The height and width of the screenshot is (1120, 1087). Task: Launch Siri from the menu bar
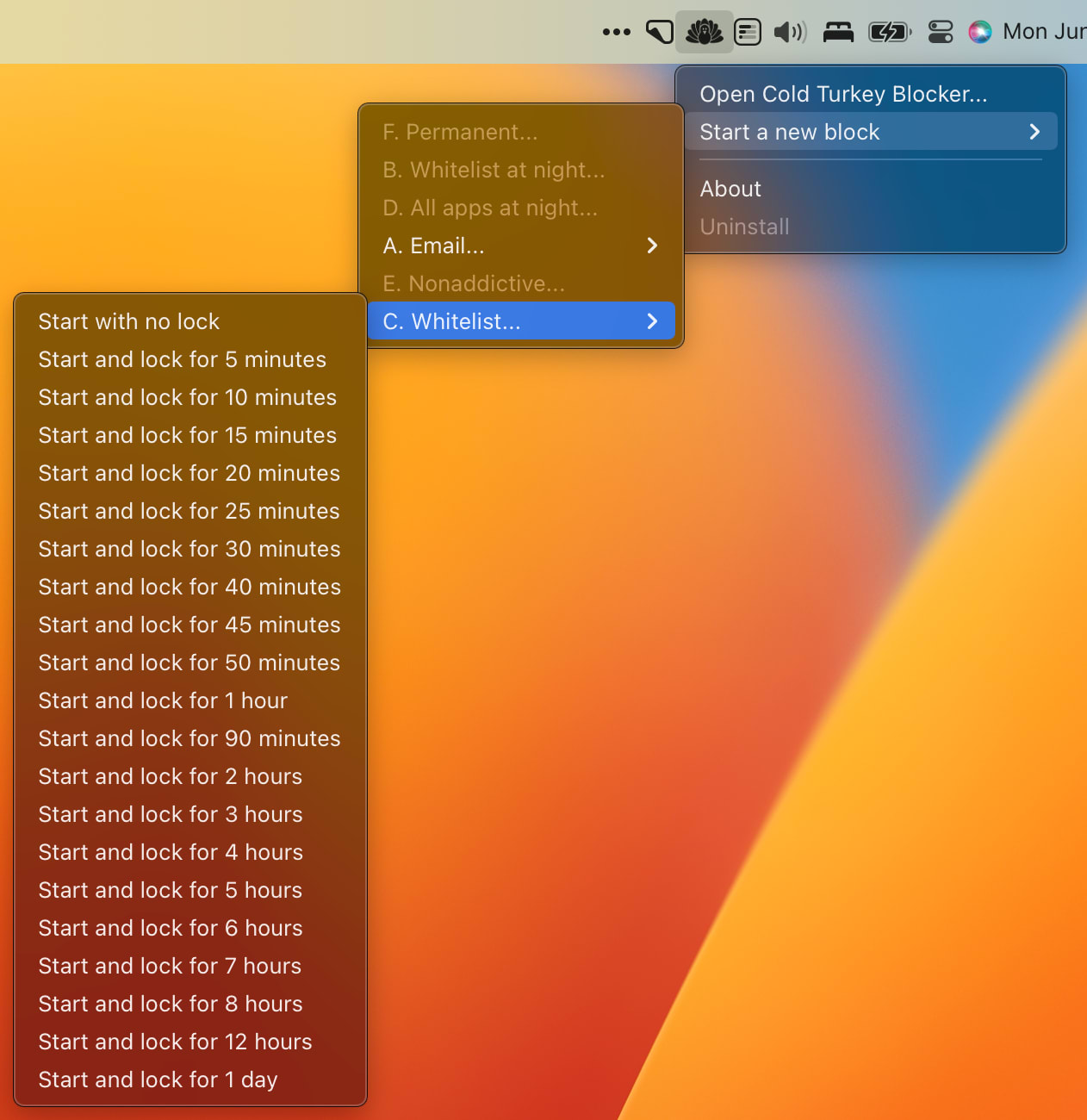[x=980, y=32]
